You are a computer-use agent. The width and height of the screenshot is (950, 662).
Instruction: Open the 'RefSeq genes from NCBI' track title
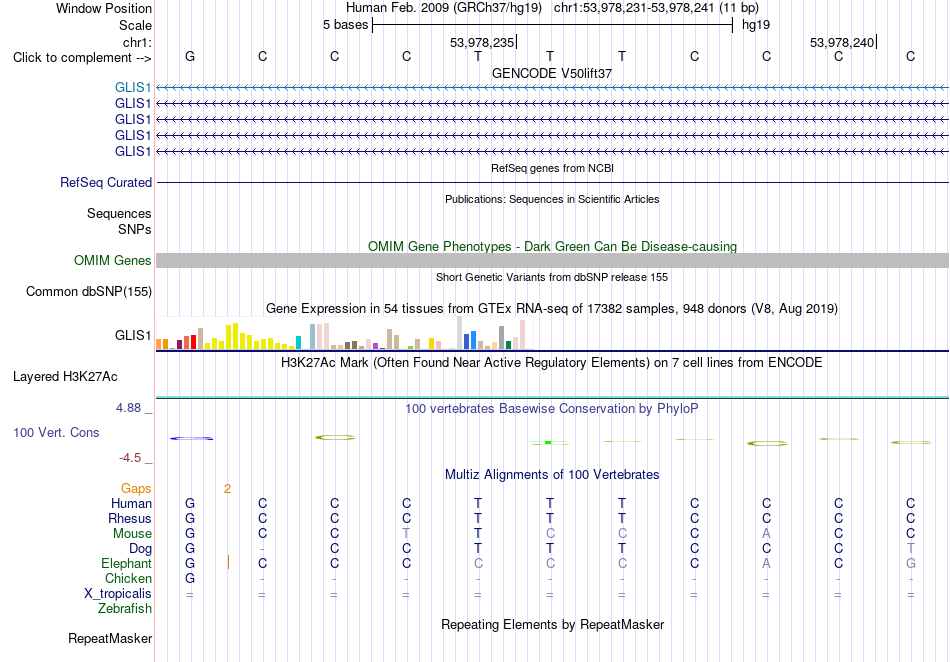[x=552, y=168]
